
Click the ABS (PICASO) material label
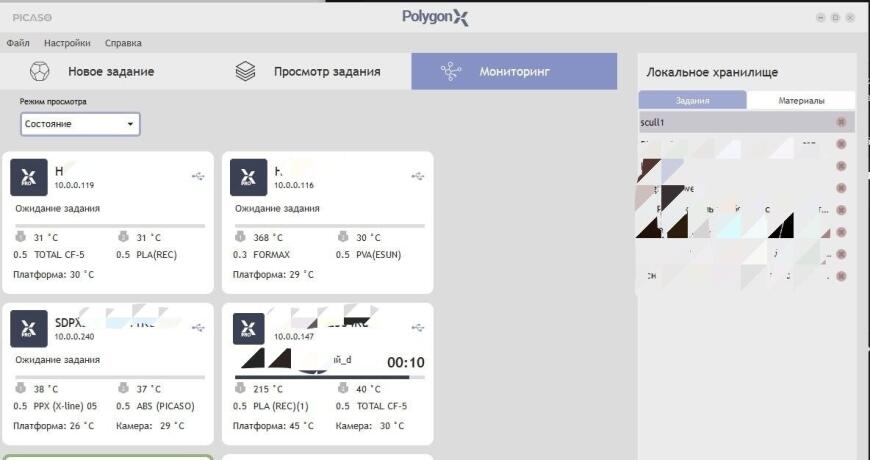click(x=165, y=406)
